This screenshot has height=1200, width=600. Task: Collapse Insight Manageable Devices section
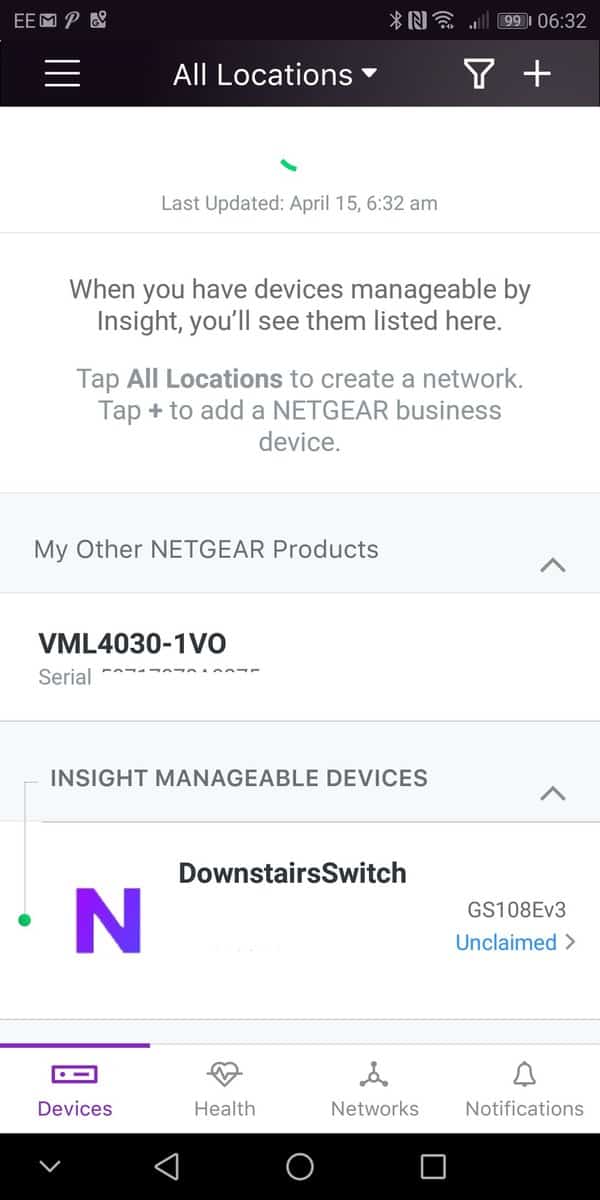coord(552,793)
